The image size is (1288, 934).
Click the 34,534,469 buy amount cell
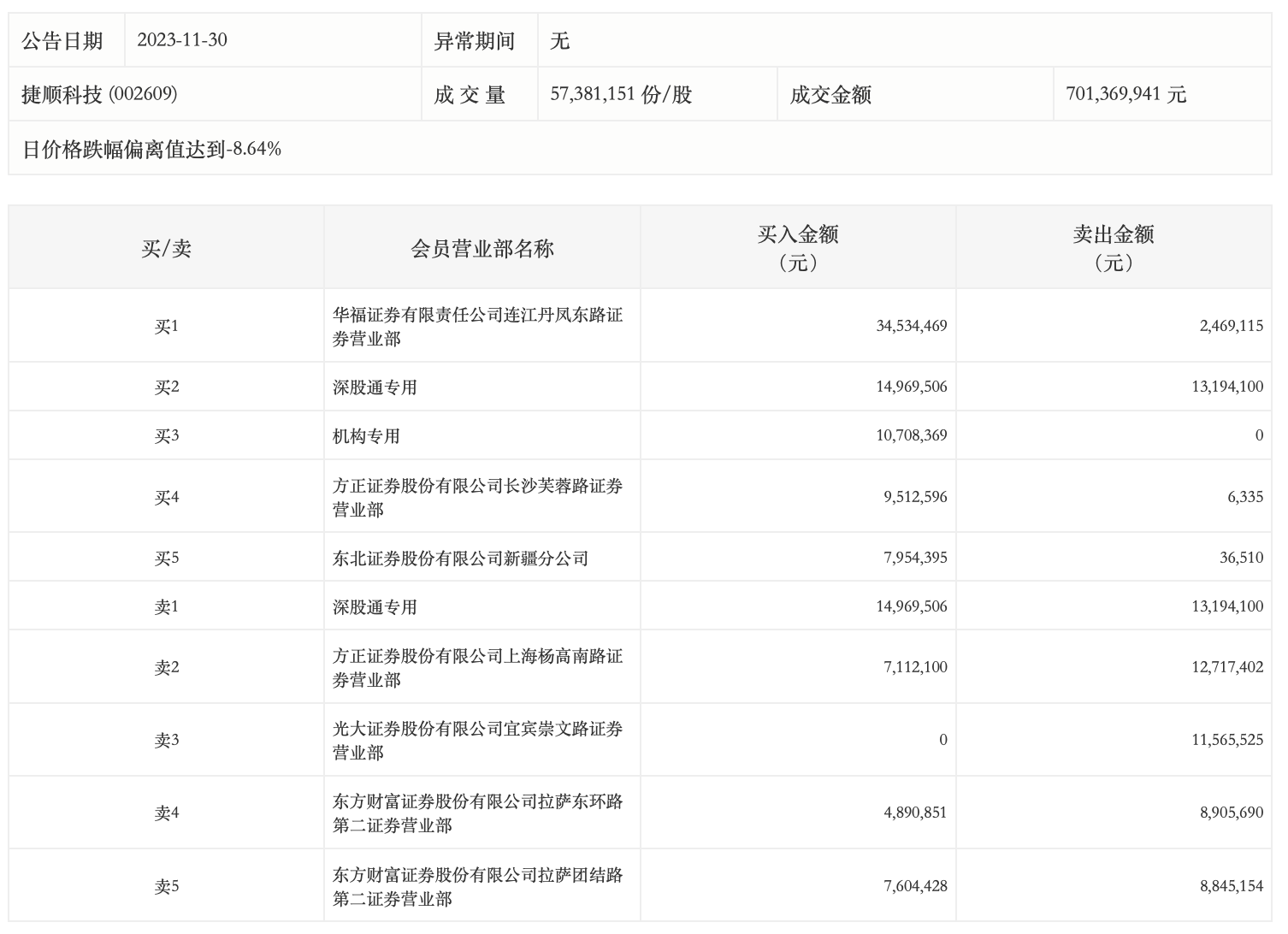pyautogui.click(x=911, y=326)
